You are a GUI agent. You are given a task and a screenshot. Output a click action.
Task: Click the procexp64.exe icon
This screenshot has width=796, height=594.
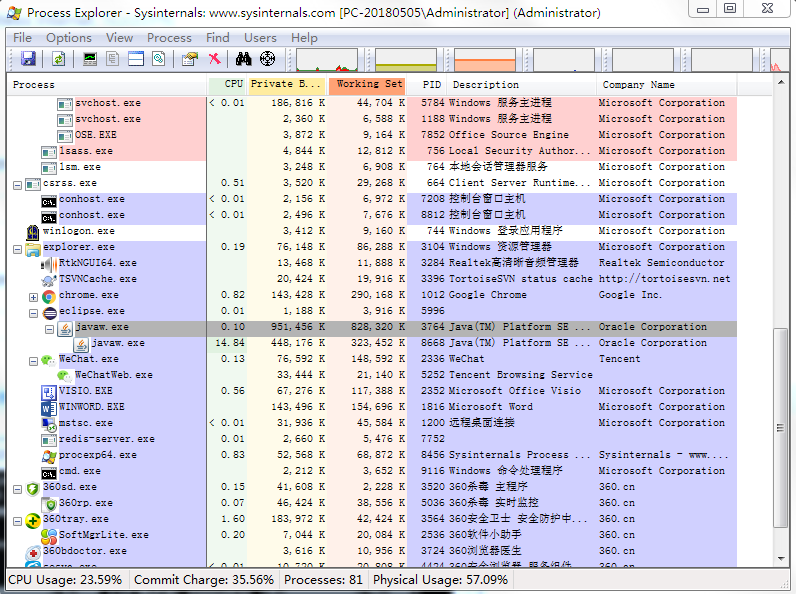[49, 456]
